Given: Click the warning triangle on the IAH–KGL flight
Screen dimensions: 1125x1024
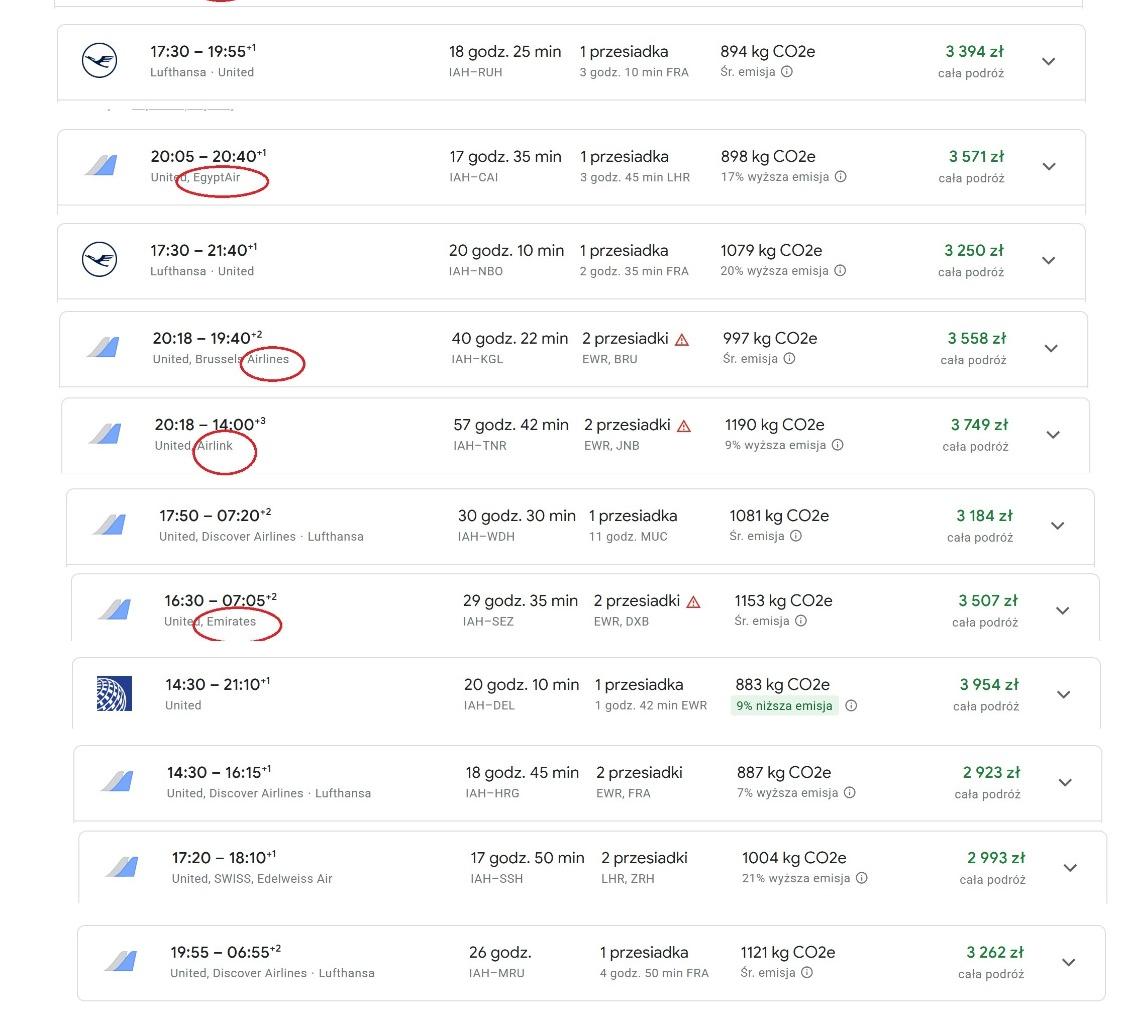Looking at the screenshot, I should (x=682, y=339).
